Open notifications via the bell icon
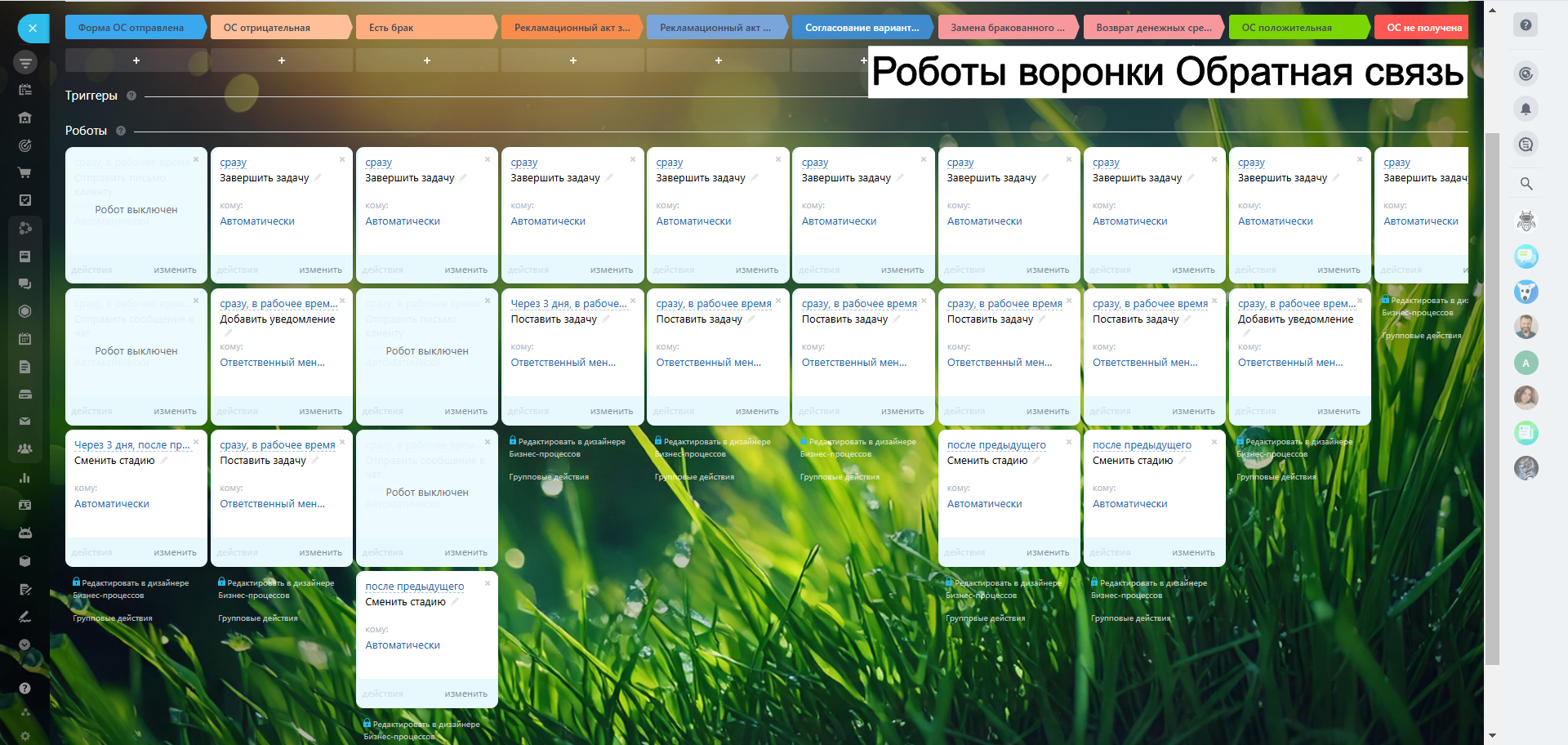This screenshot has height=745, width=1568. pyautogui.click(x=1525, y=109)
